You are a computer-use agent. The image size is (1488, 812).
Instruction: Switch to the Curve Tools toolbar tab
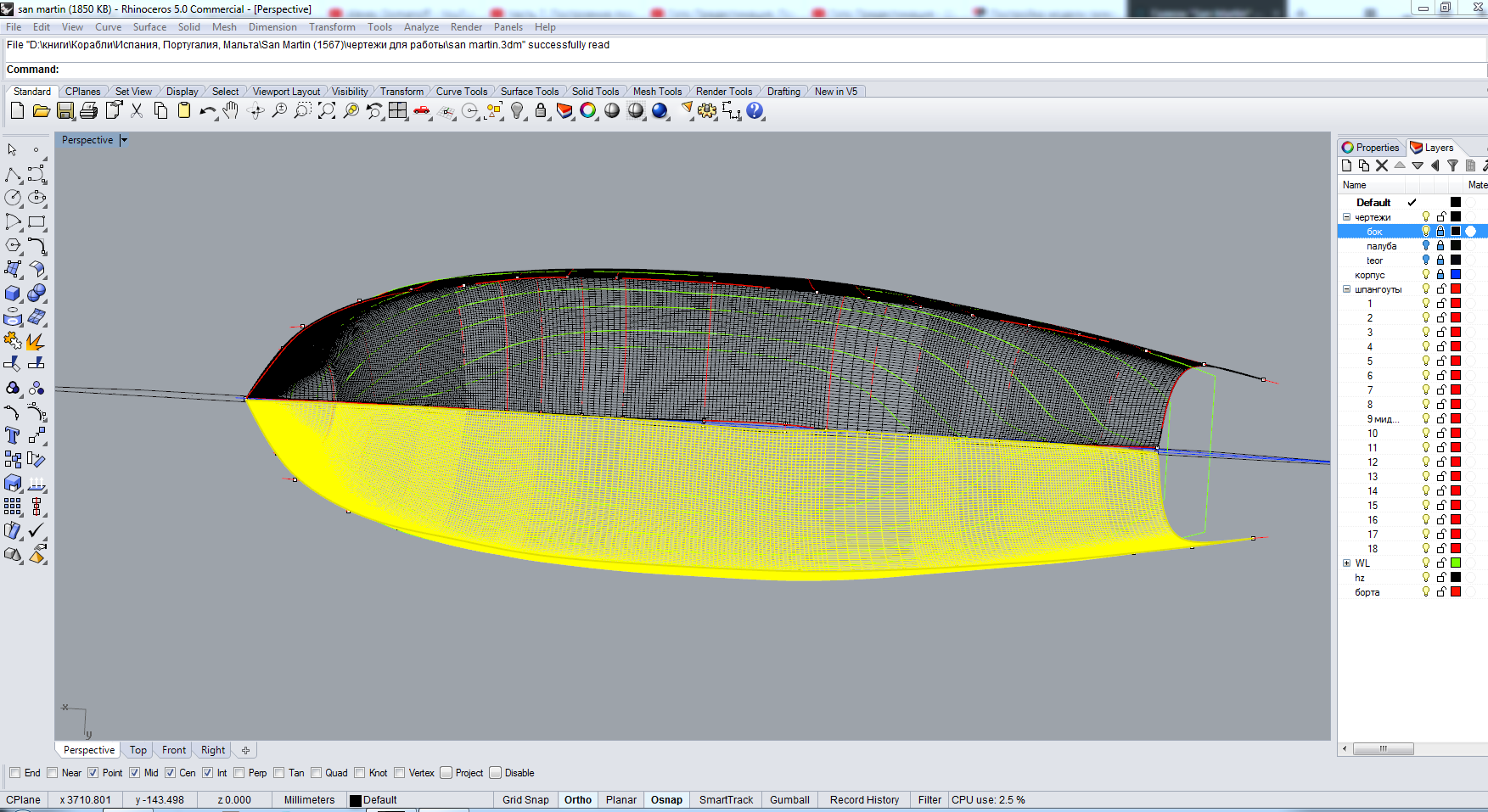pyautogui.click(x=461, y=92)
